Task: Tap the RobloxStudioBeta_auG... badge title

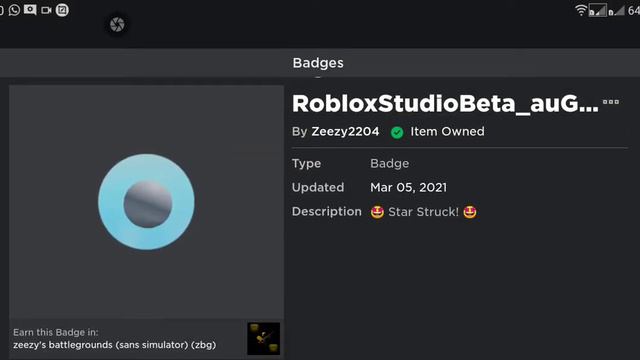Action: (x=445, y=104)
